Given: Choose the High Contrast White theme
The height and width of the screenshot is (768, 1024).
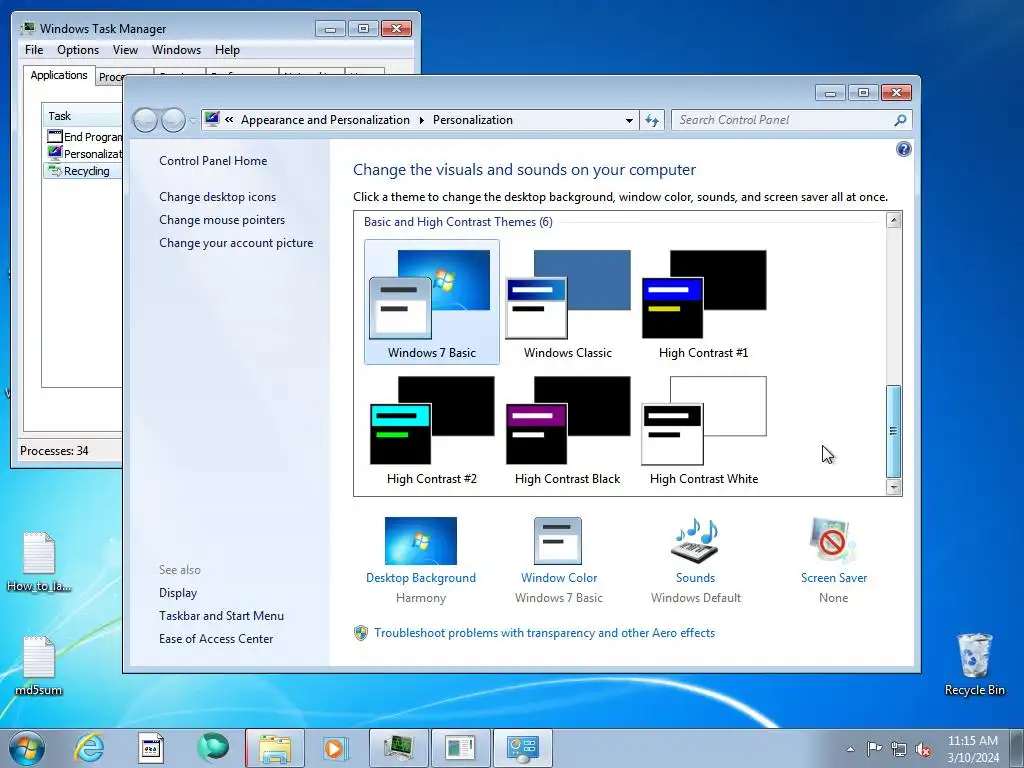Looking at the screenshot, I should [703, 430].
